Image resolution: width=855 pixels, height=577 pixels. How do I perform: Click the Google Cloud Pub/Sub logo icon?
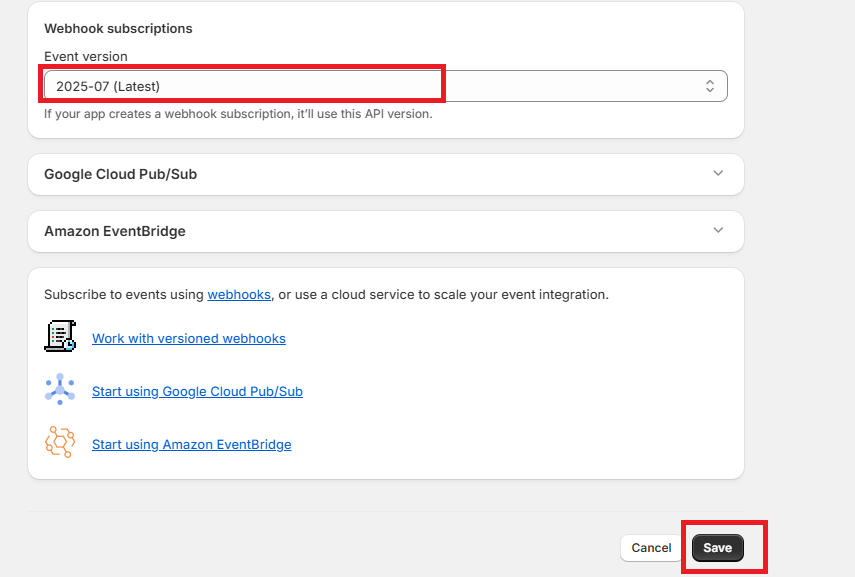click(x=60, y=389)
